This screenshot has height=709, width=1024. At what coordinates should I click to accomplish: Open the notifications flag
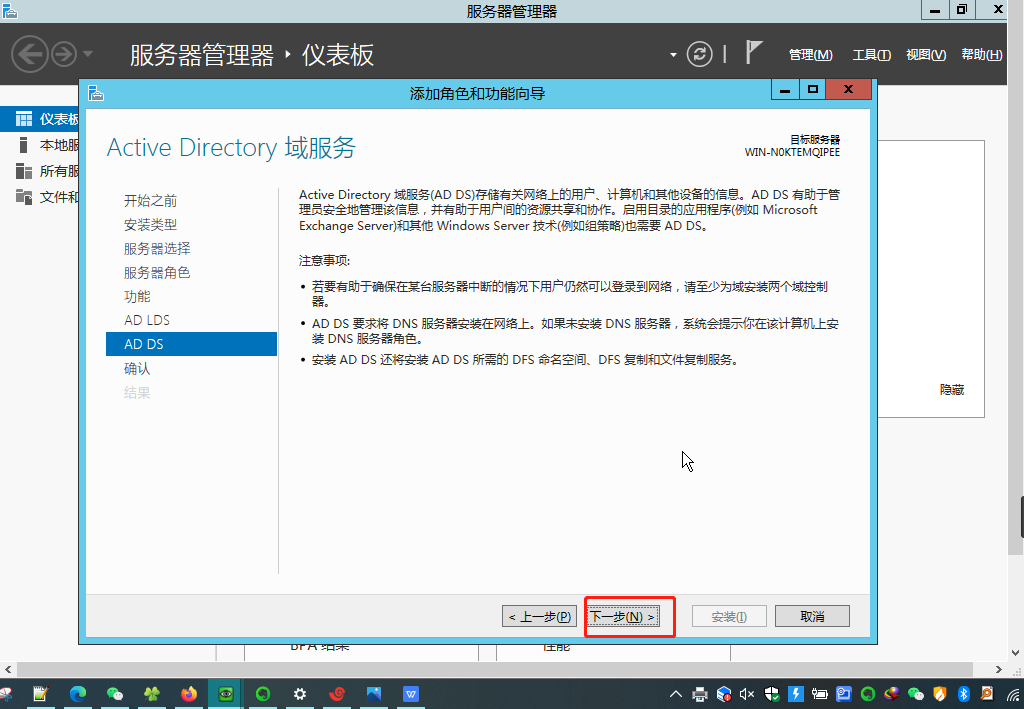[x=754, y=52]
